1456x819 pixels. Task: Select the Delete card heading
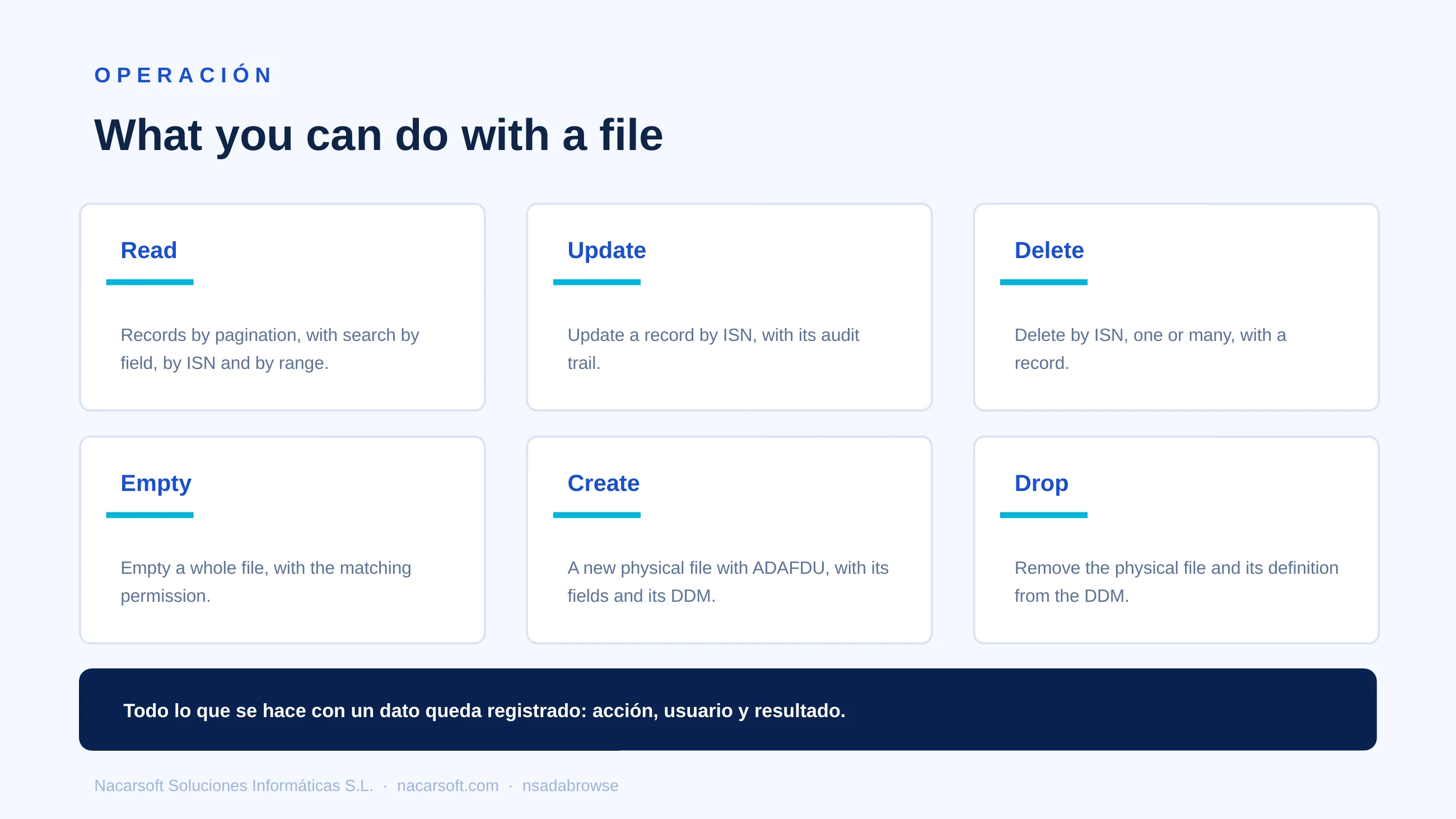[1049, 250]
